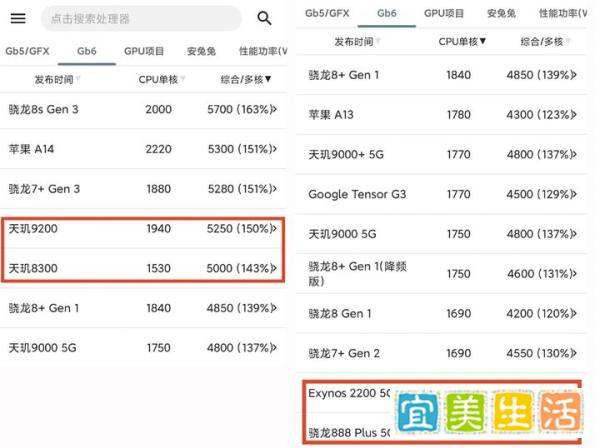This screenshot has width=600, height=448.
Task: Tap the magnifier search icon
Action: [x=264, y=18]
